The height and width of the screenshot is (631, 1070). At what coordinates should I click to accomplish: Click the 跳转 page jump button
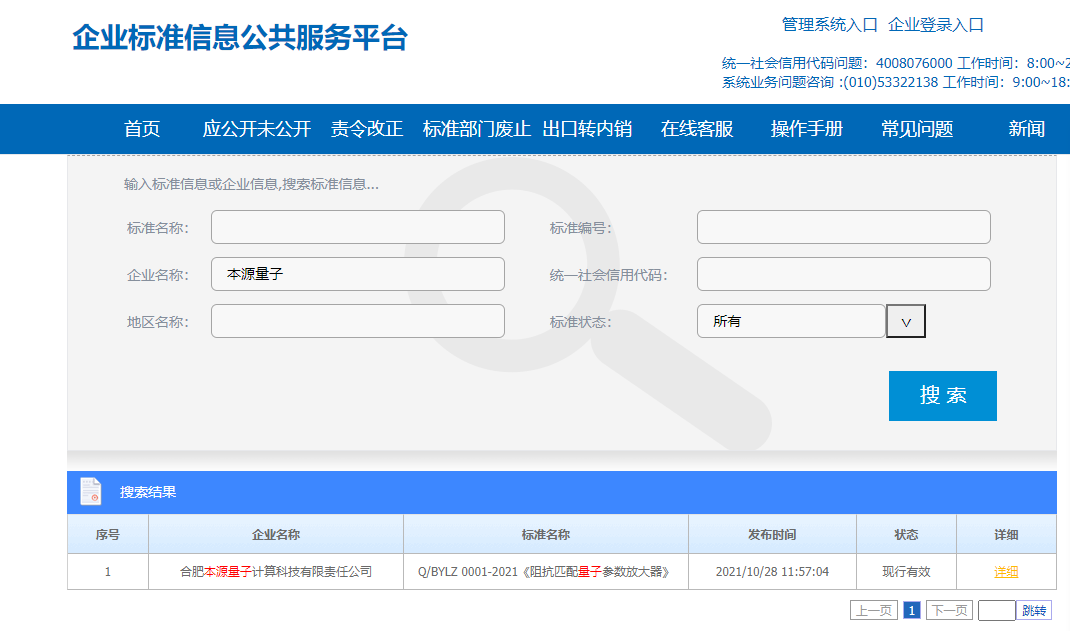pos(1034,611)
